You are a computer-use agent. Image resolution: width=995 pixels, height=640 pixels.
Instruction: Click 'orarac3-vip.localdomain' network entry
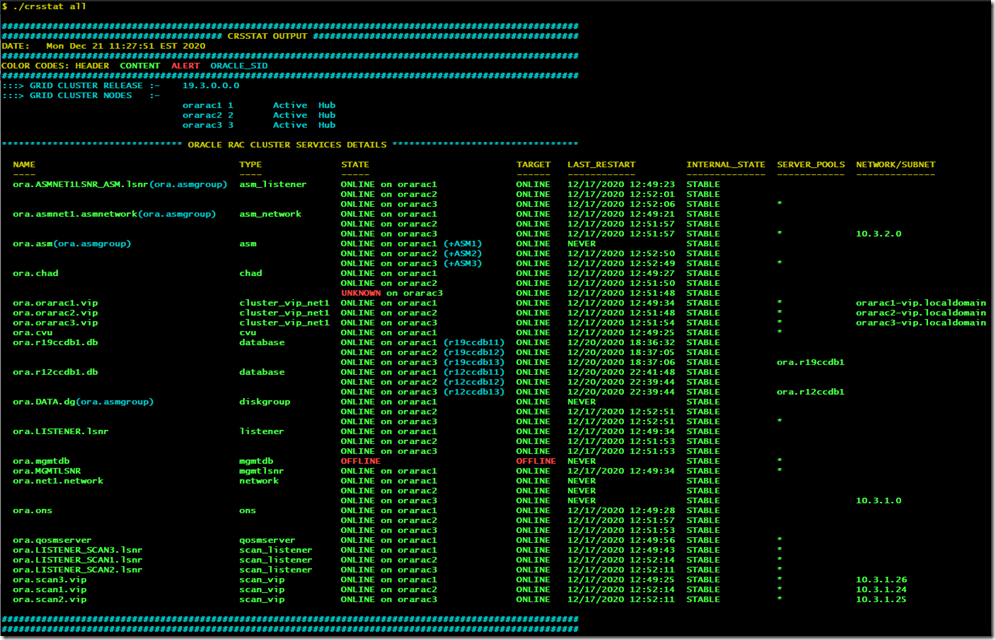921,323
